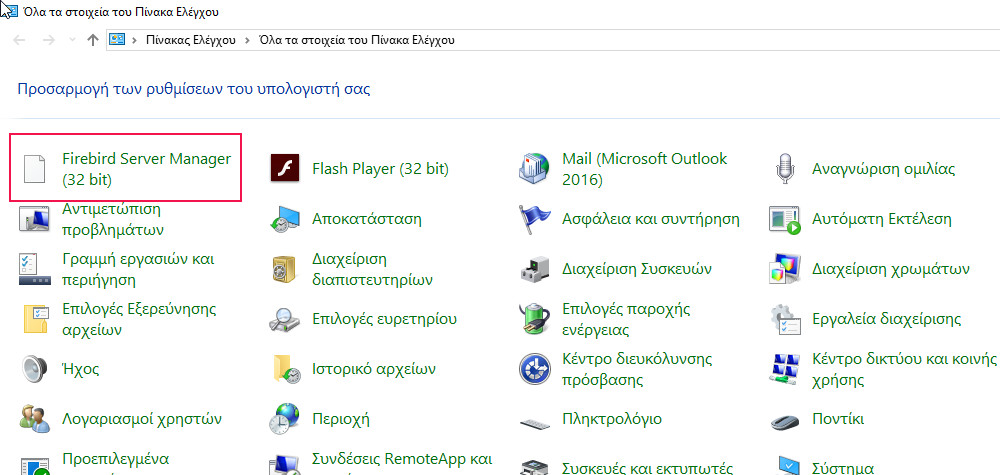Click the keyboard icon for Πληκτρολόγιο
Viewport: 1000px width, 475px height.
coord(534,422)
